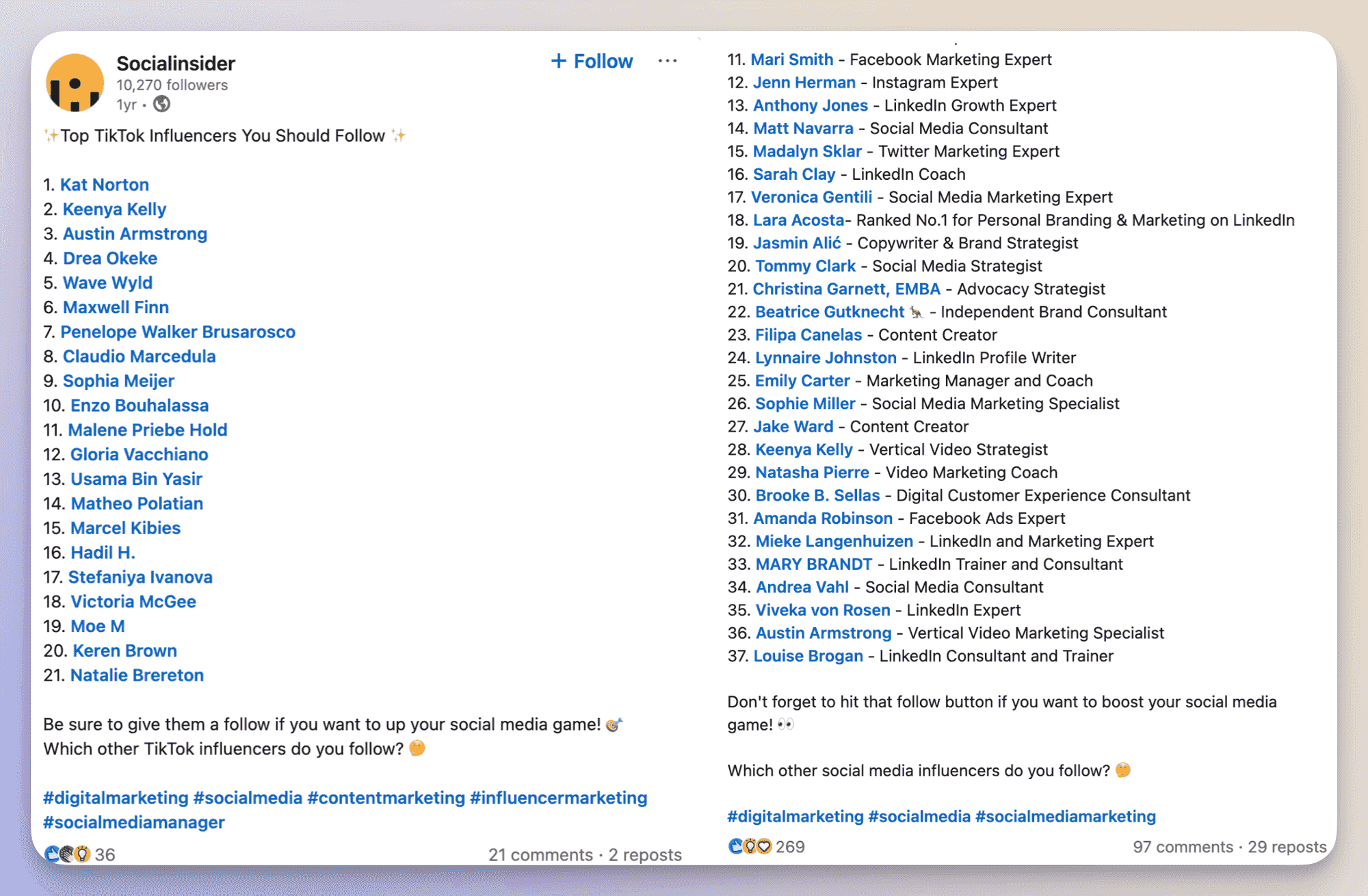Open Maxwell Finn's profile
This screenshot has width=1368, height=896.
(x=116, y=308)
